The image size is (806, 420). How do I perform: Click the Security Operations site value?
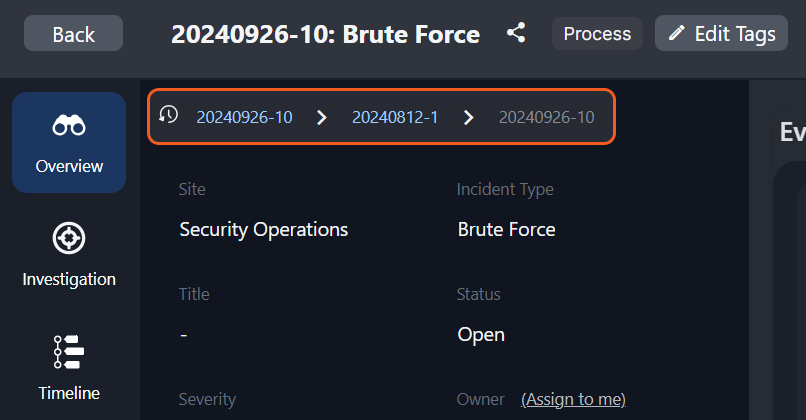[264, 229]
